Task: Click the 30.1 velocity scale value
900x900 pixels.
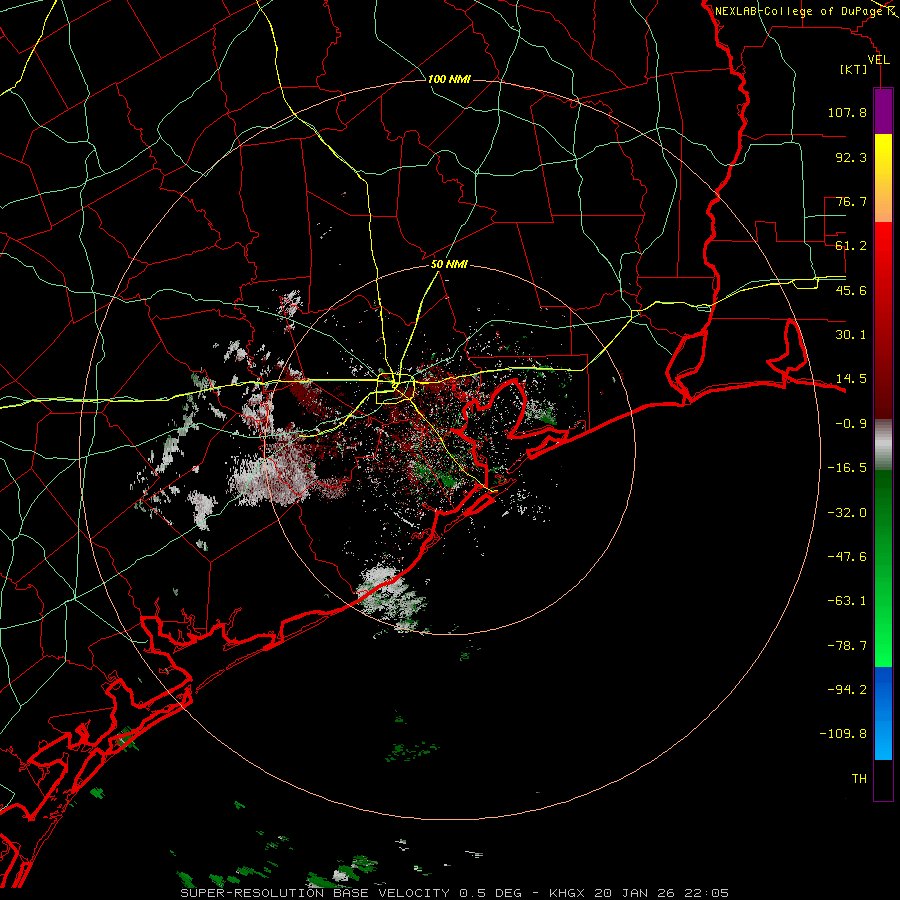Action: 851,335
